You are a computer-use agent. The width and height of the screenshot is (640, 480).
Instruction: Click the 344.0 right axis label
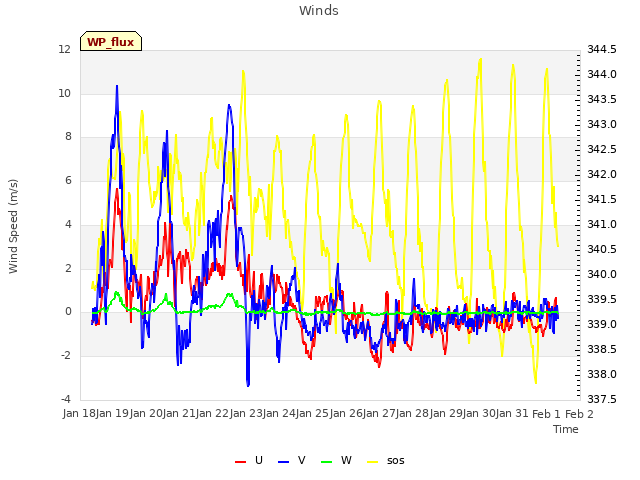[x=602, y=74]
